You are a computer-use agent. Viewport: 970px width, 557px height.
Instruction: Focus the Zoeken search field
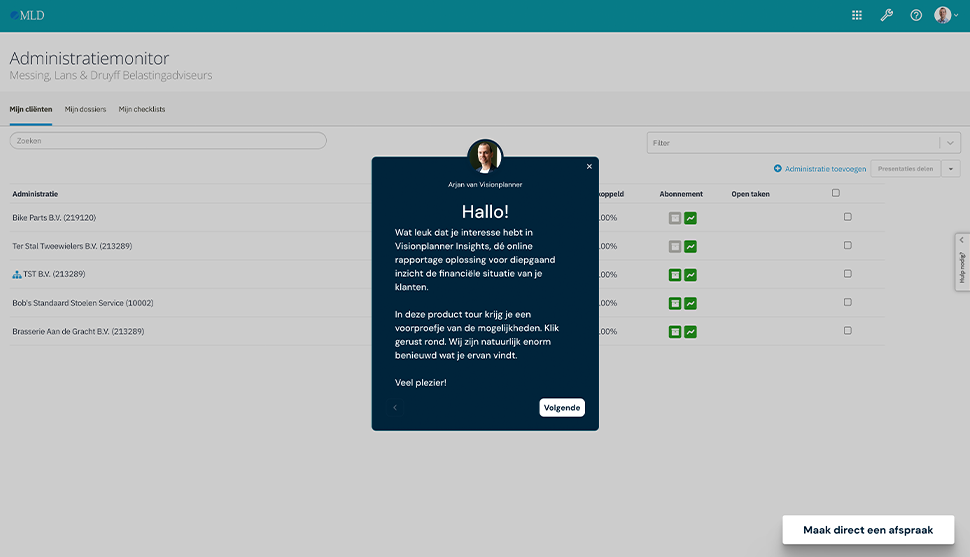click(x=168, y=141)
